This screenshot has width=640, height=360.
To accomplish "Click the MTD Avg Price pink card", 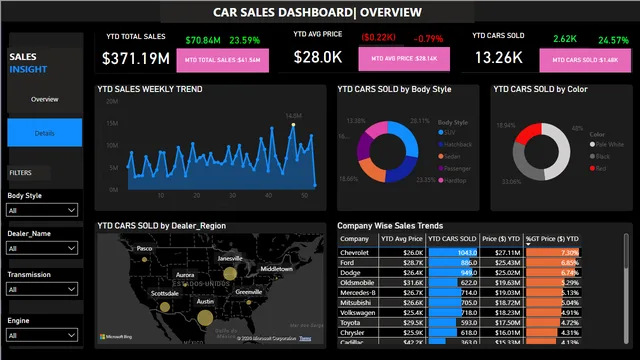I will click(404, 59).
